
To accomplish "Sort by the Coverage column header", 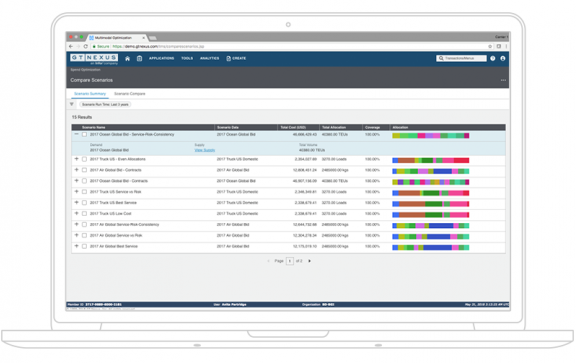I will point(372,127).
